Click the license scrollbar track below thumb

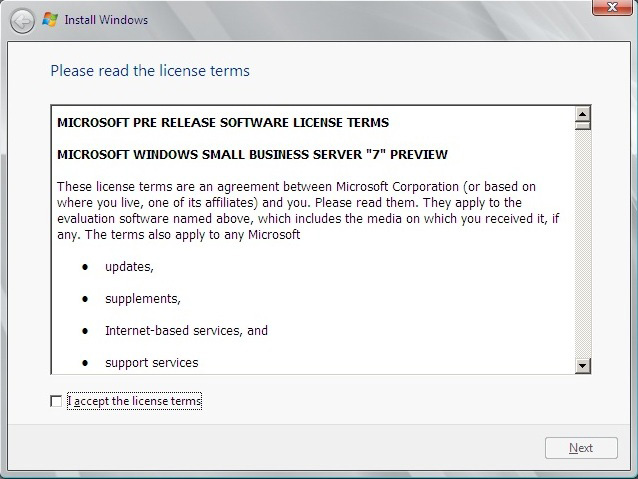pyautogui.click(x=583, y=244)
